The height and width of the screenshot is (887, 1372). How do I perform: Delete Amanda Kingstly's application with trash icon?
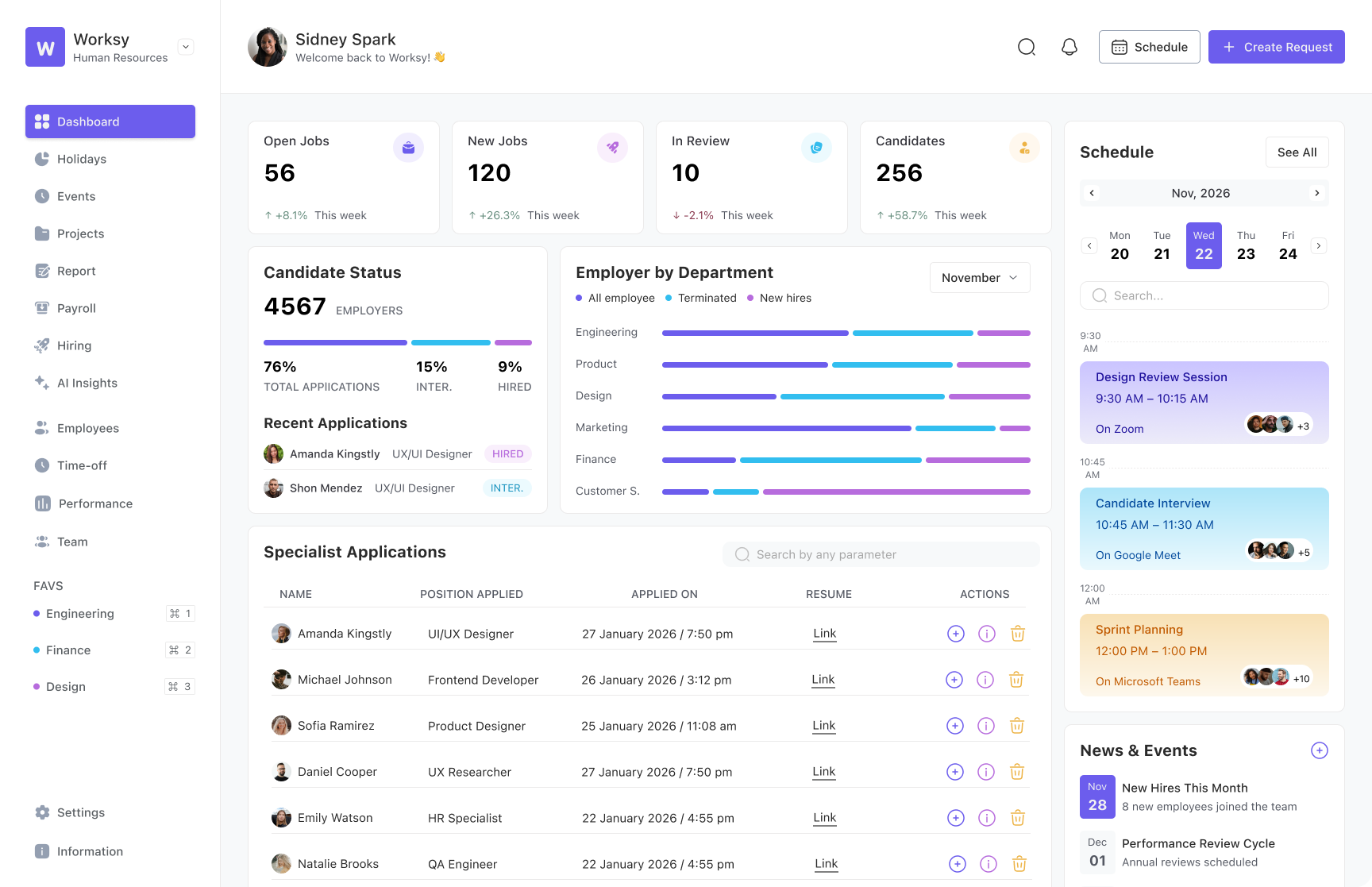[x=1018, y=634]
